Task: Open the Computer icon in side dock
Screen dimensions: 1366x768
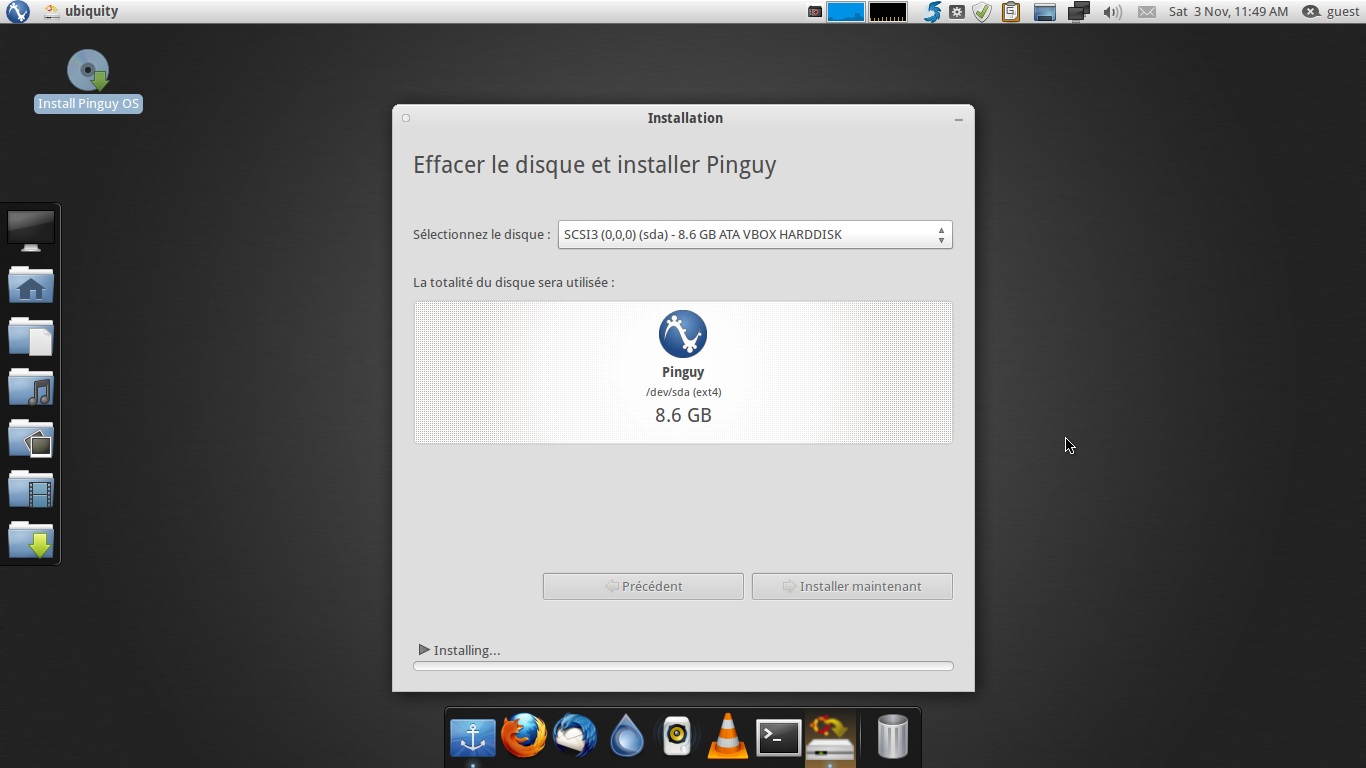Action: pyautogui.click(x=31, y=231)
